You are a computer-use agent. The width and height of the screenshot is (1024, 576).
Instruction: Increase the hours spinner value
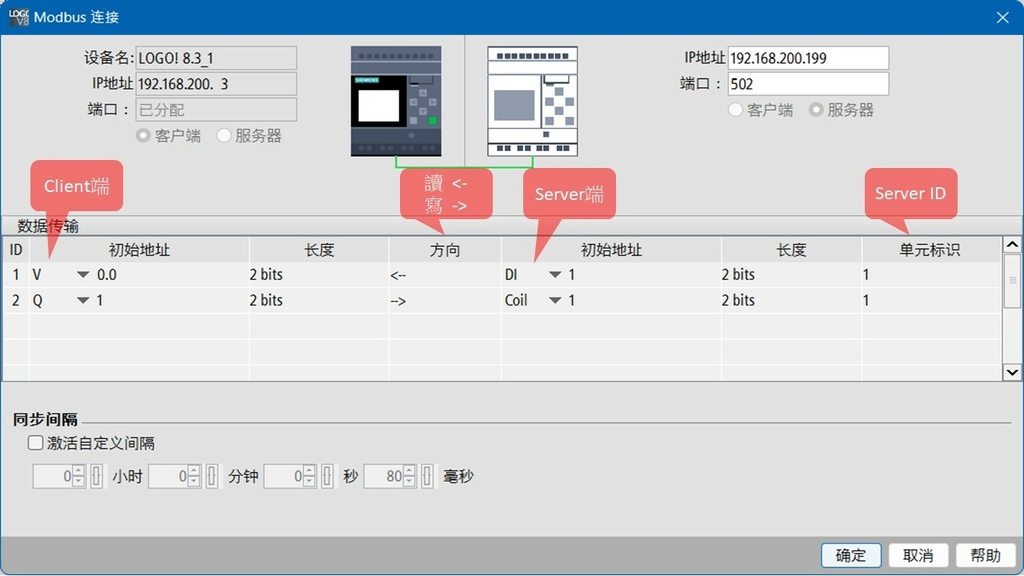[78, 470]
